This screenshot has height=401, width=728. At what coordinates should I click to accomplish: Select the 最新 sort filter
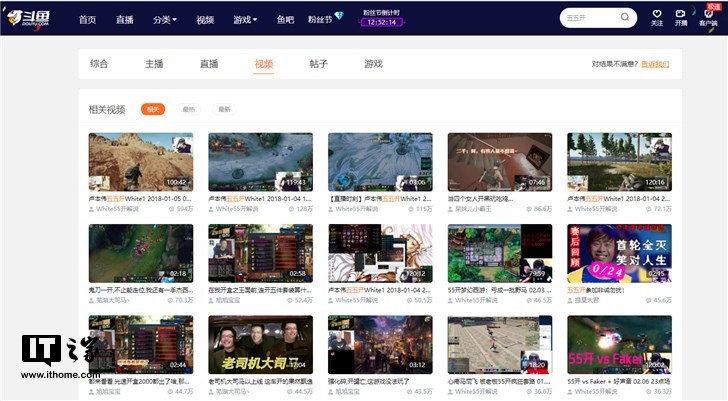pyautogui.click(x=224, y=109)
